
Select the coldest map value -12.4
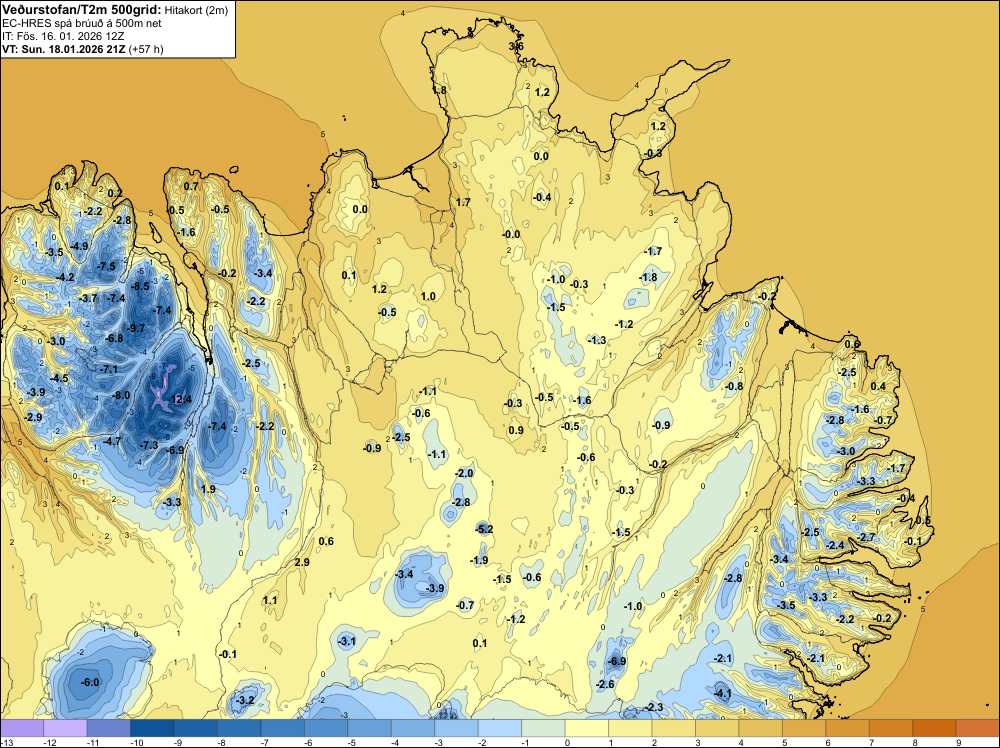pyautogui.click(x=179, y=399)
